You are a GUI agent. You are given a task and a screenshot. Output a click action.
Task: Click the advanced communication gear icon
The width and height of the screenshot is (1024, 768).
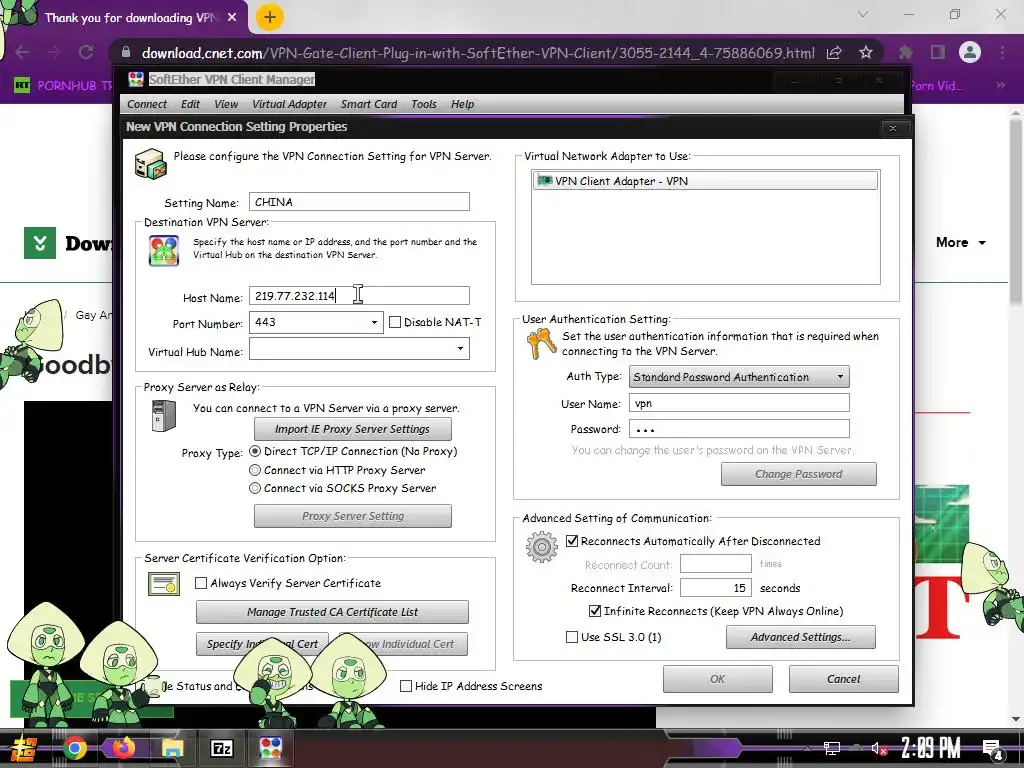[541, 547]
